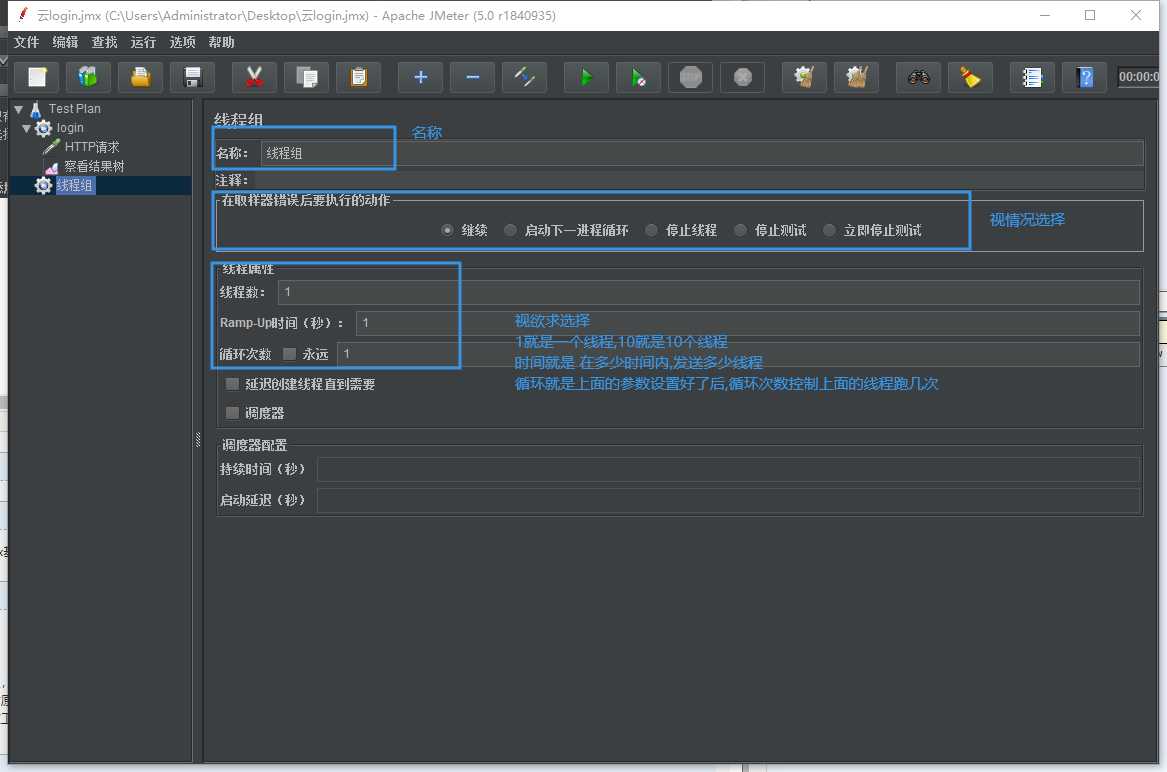This screenshot has height=772, width=1167.
Task: Select the 继续 radio button
Action: pyautogui.click(x=447, y=230)
